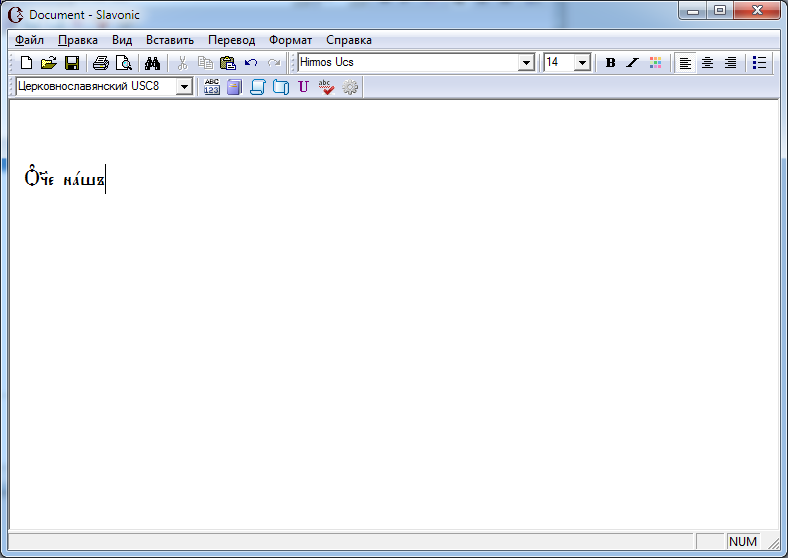
Task: Create a new document with toolbar icon
Action: pyautogui.click(x=27, y=63)
